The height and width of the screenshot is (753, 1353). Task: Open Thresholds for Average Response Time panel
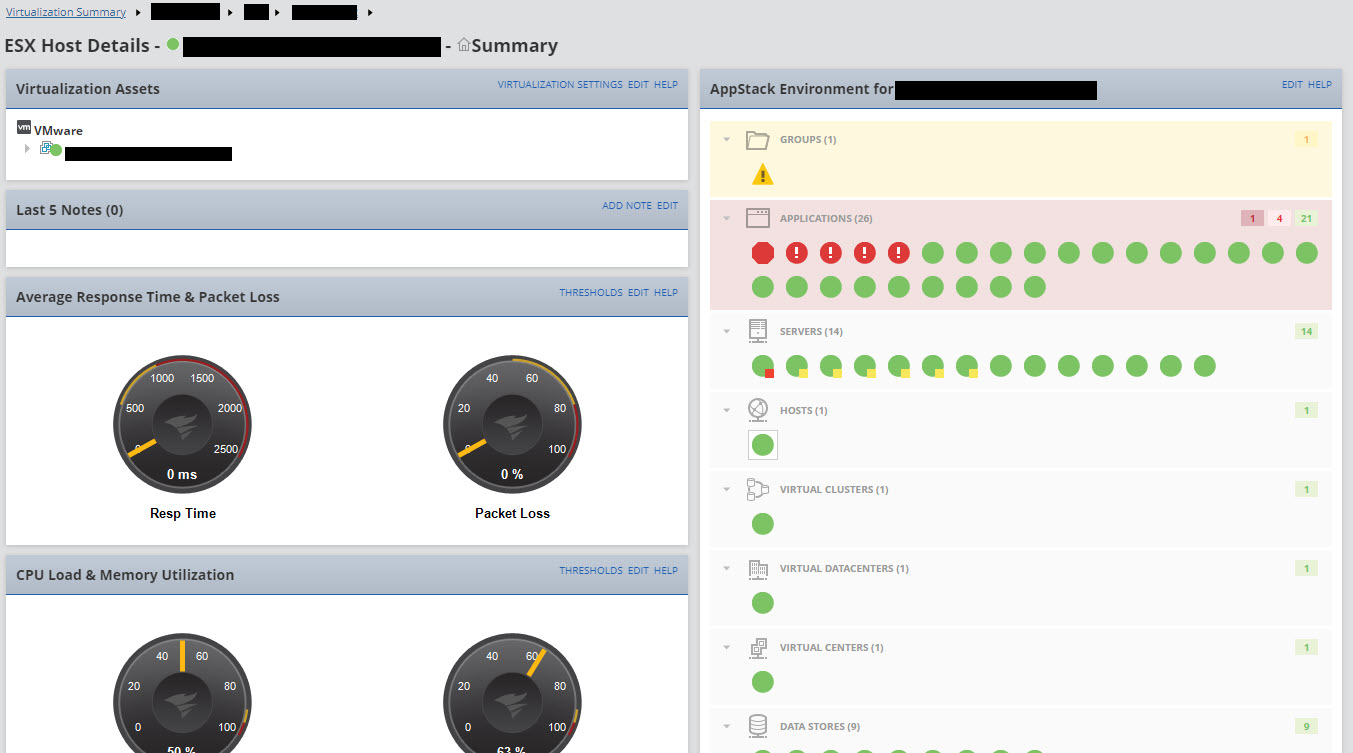(591, 293)
